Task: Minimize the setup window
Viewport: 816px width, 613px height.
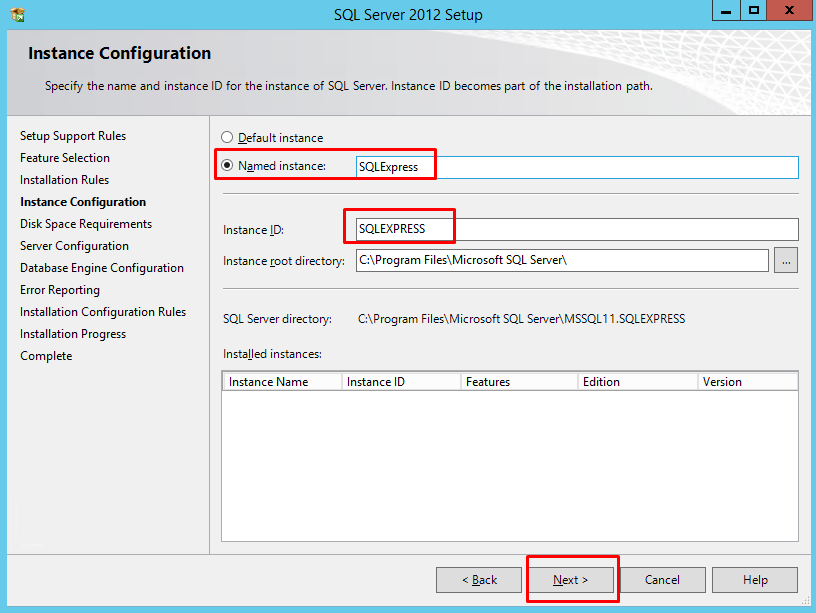Action: (726, 10)
